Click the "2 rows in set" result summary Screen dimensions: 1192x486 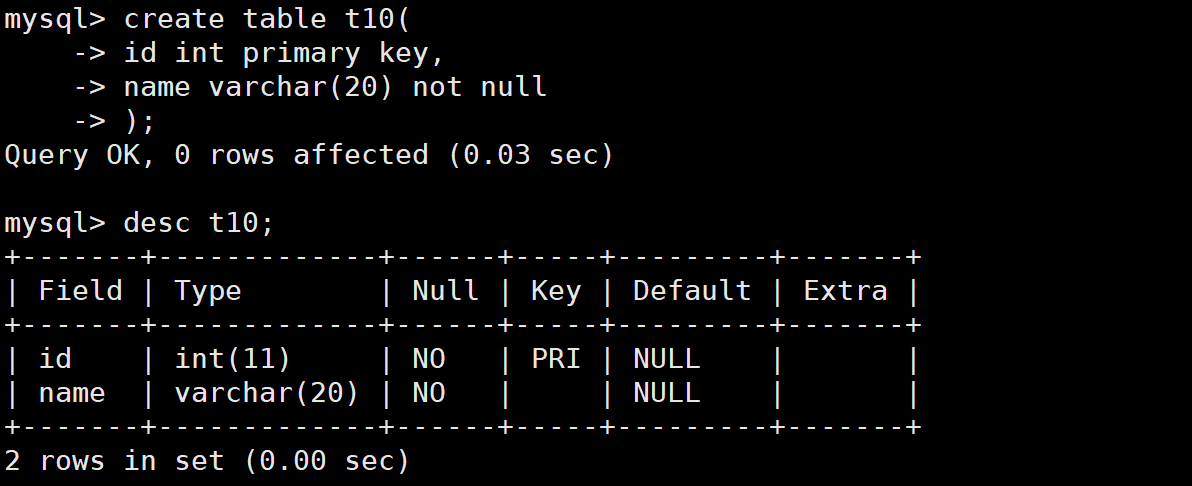[x=207, y=461]
